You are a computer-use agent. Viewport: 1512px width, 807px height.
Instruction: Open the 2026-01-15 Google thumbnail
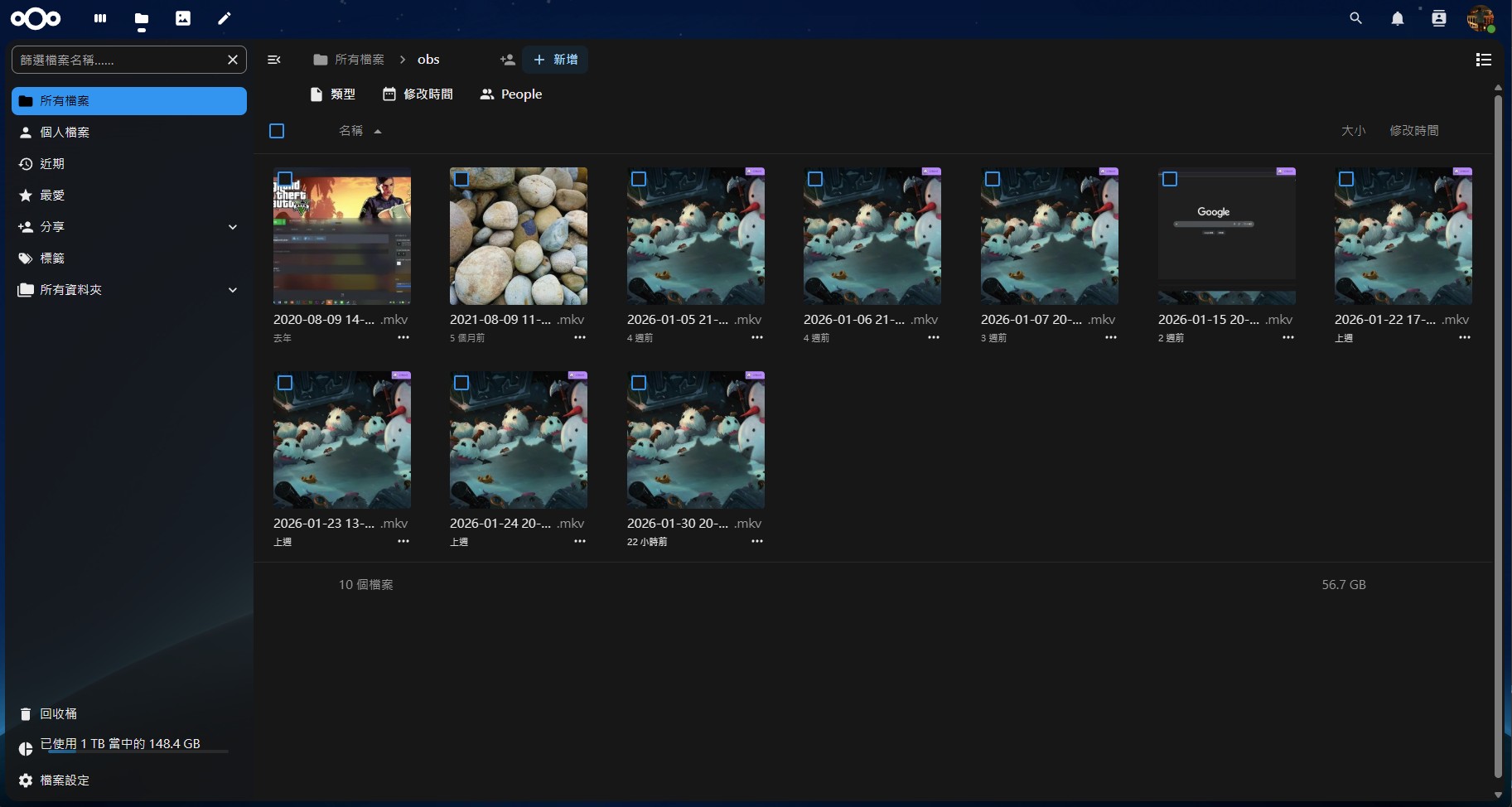(x=1227, y=236)
